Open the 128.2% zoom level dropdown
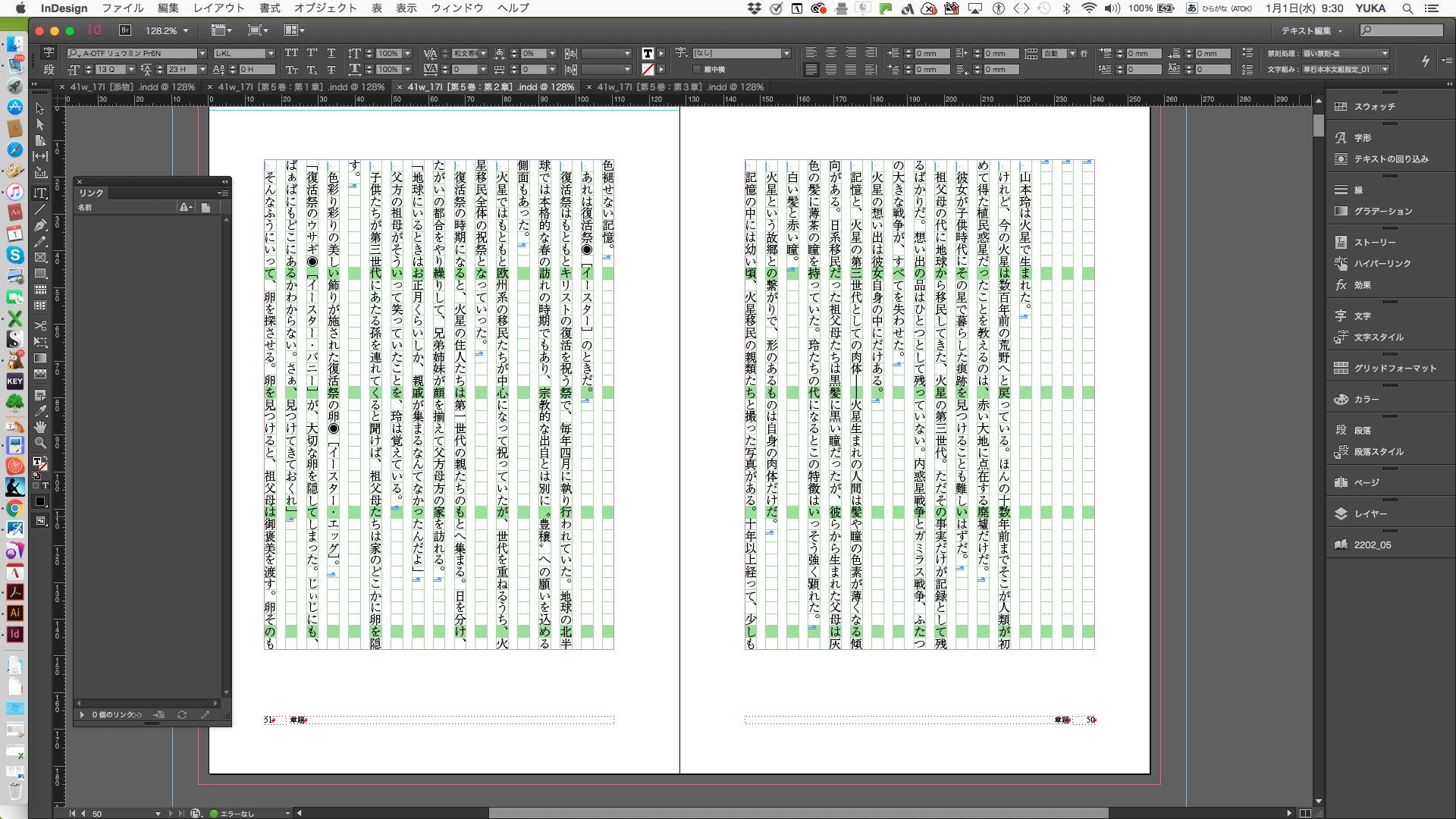Screen dimensions: 1456x819 point(186,31)
